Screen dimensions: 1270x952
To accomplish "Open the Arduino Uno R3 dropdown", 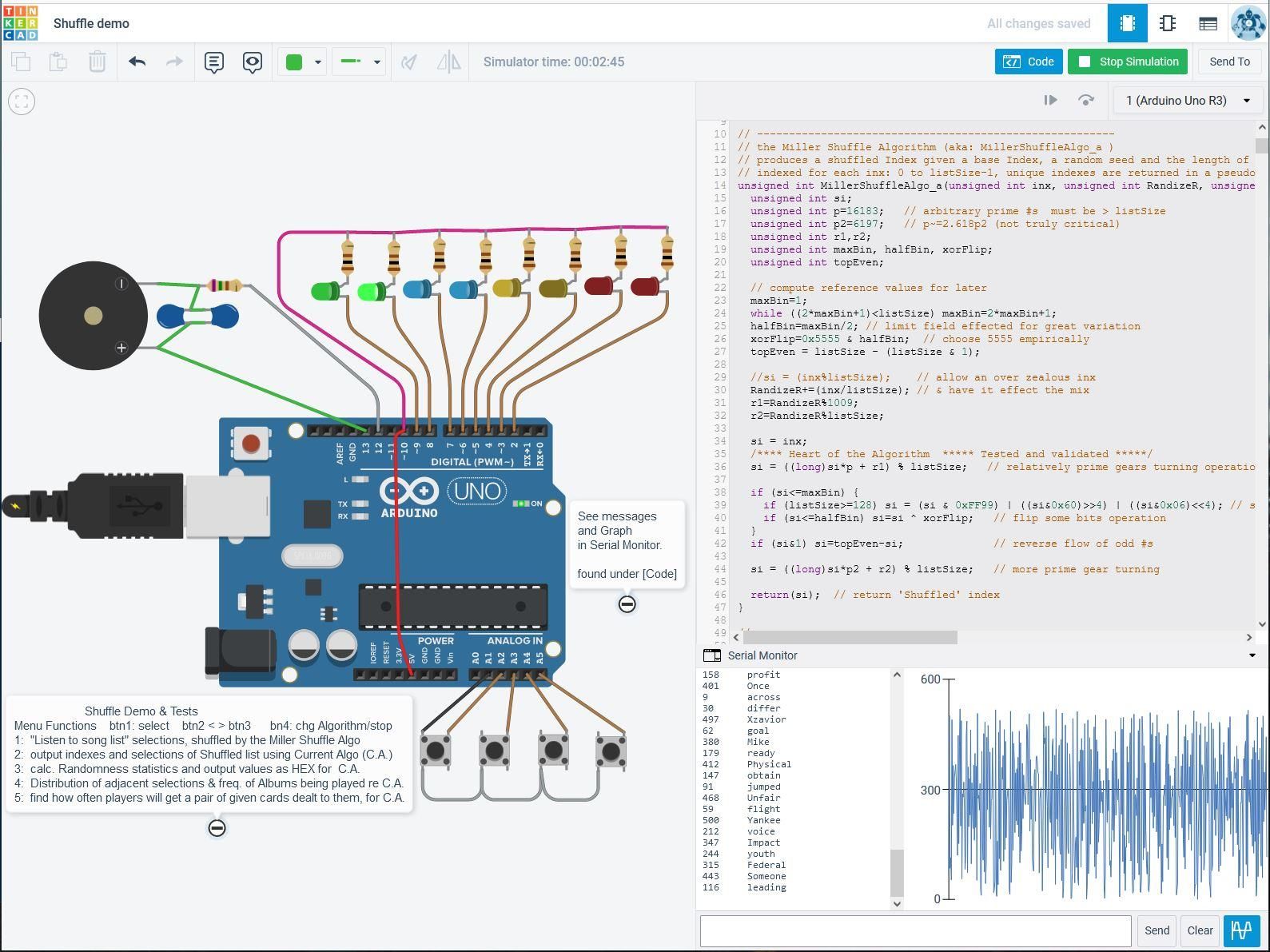I will (x=1188, y=101).
